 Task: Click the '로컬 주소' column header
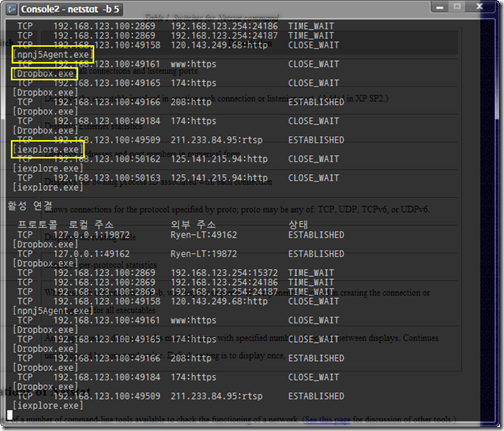click(x=91, y=224)
